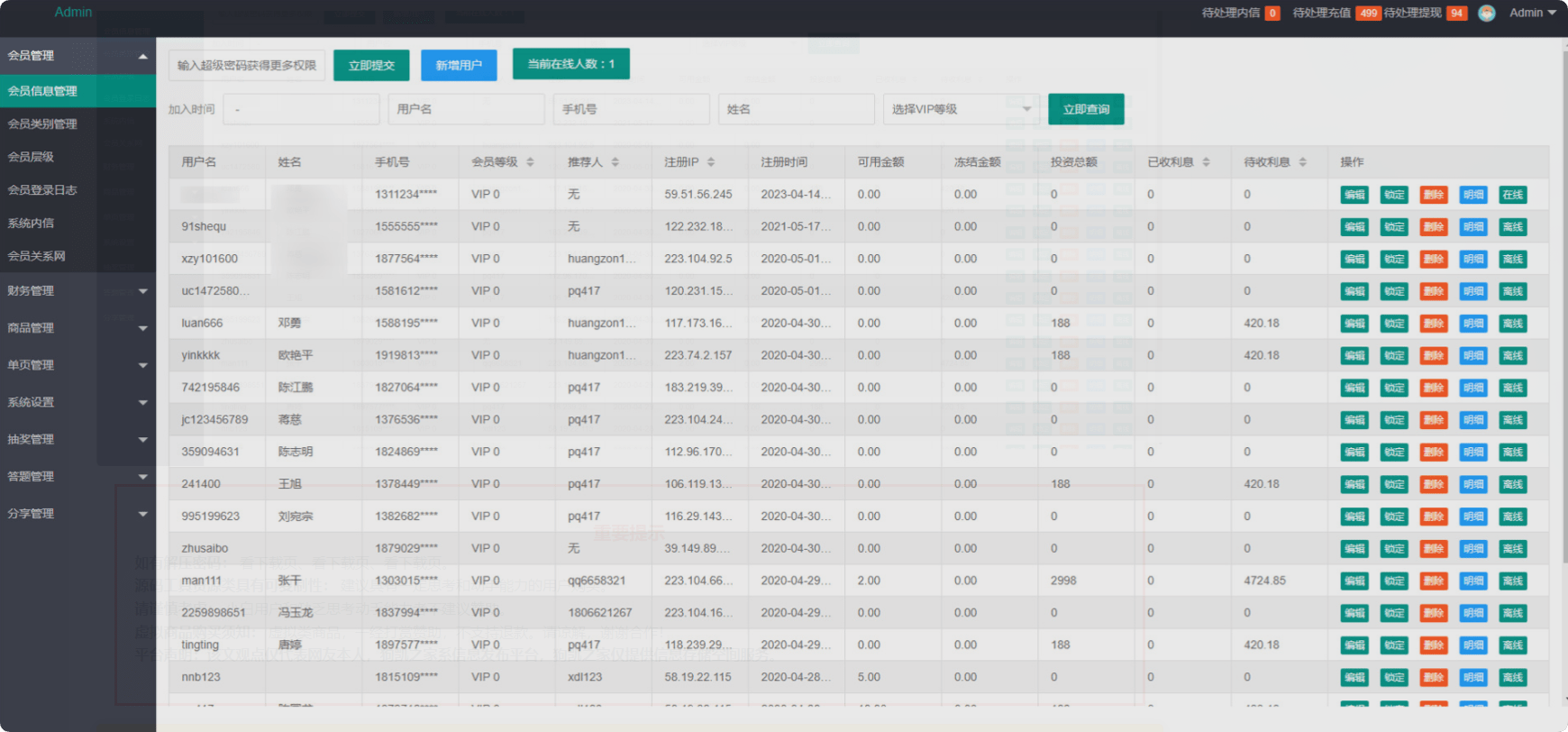Click the blue 新增用户 button
1568x732 pixels.
(459, 65)
